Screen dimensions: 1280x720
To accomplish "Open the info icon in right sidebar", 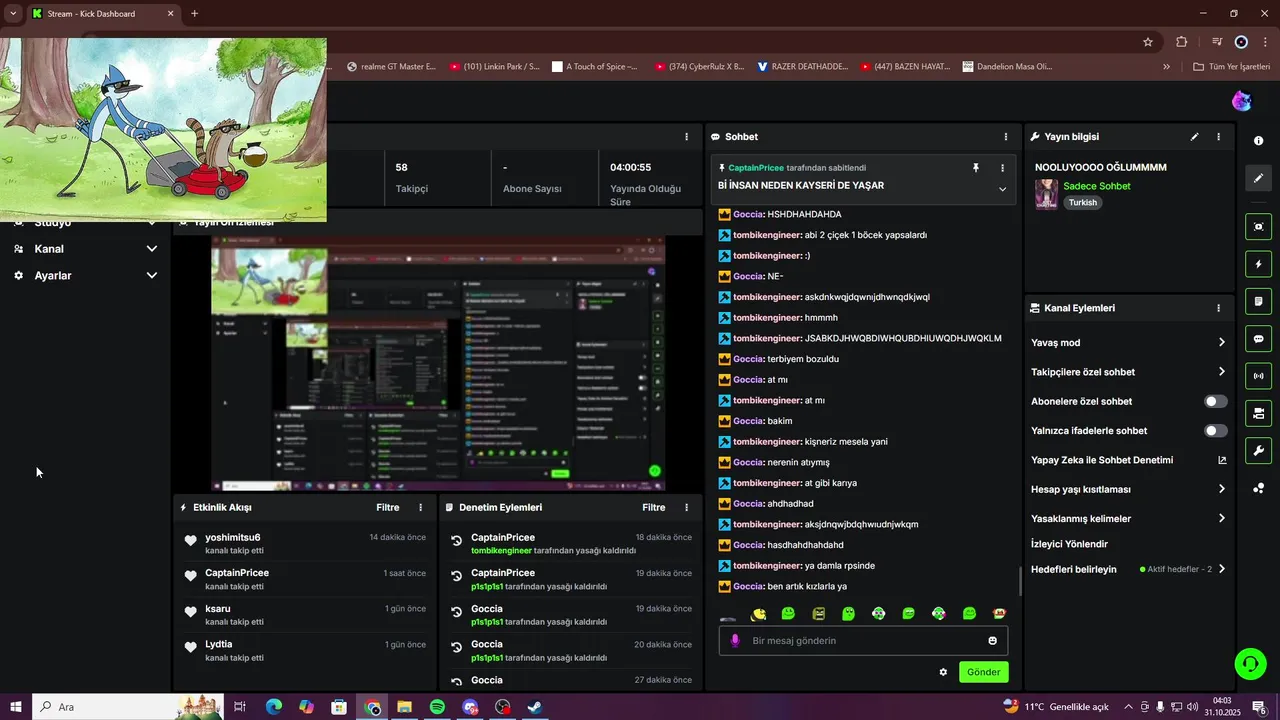I will (1258, 141).
